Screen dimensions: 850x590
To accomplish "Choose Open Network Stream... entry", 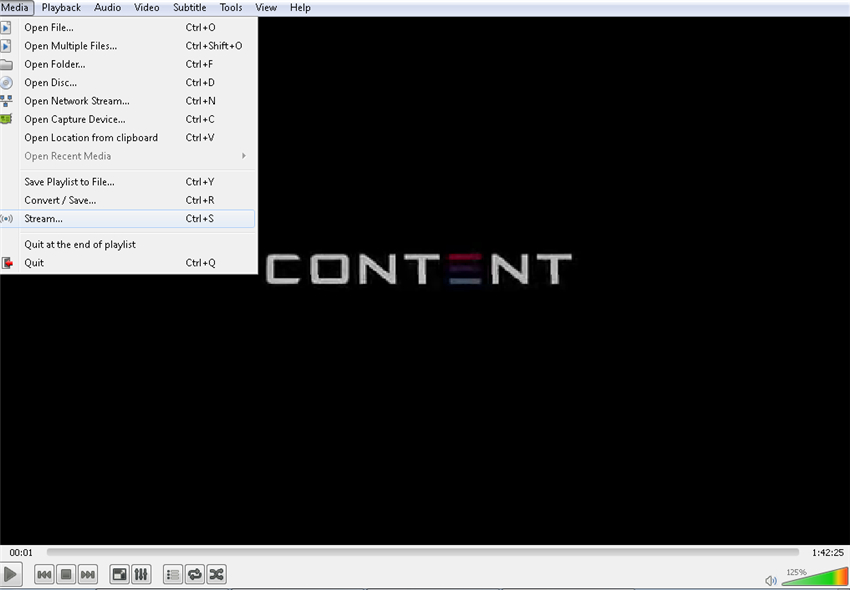I will (128, 101).
